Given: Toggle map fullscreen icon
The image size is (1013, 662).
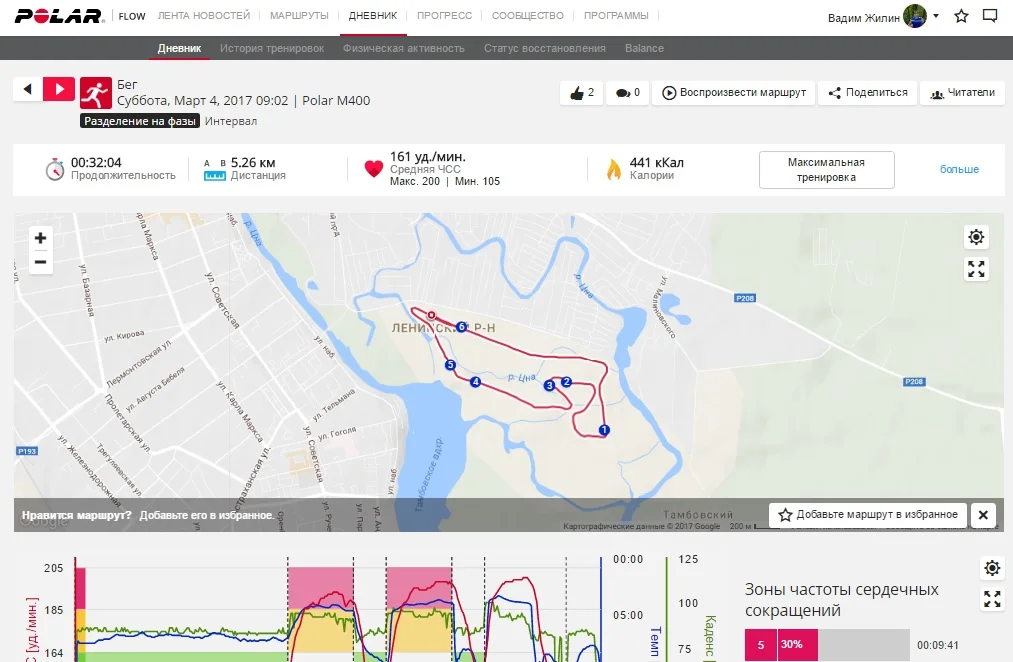Looking at the screenshot, I should point(976,269).
